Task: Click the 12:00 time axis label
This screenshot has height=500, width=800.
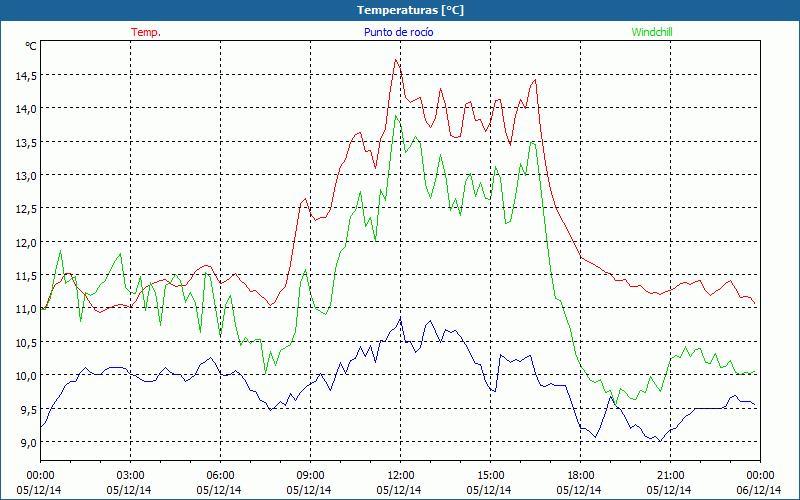Action: [x=400, y=476]
